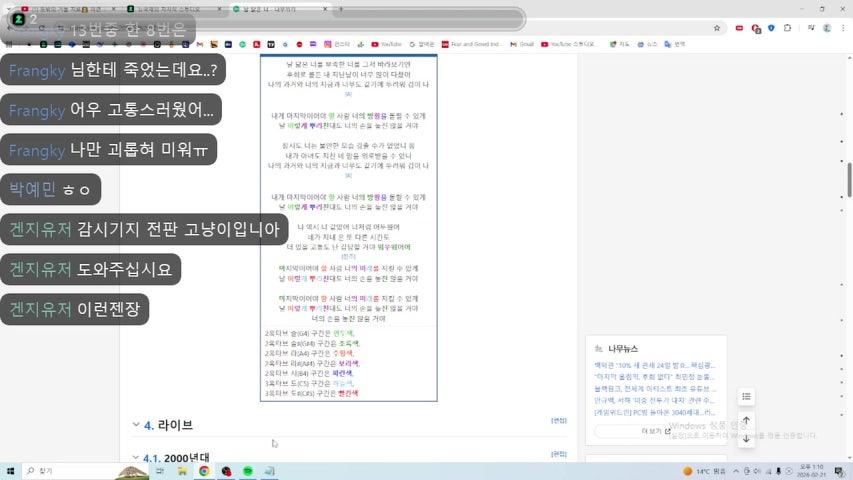The width and height of the screenshot is (853, 480).
Task: Open a new browser tab
Action: click(x=341, y=9)
